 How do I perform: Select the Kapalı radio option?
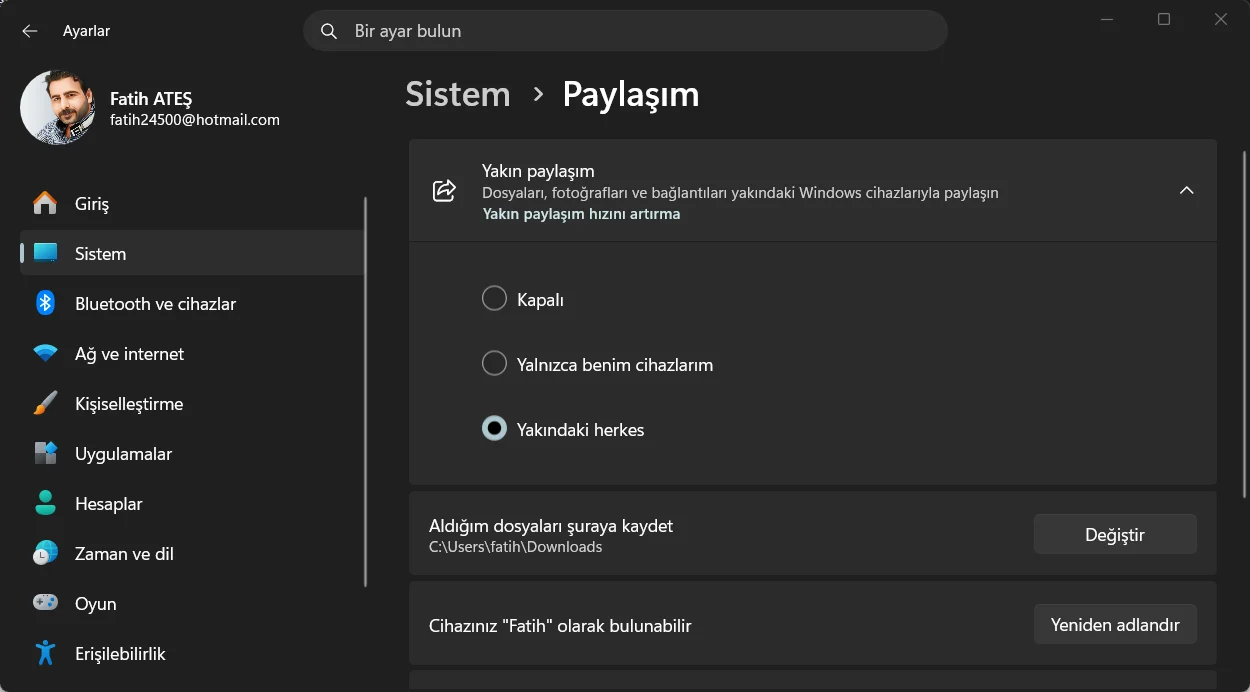495,299
